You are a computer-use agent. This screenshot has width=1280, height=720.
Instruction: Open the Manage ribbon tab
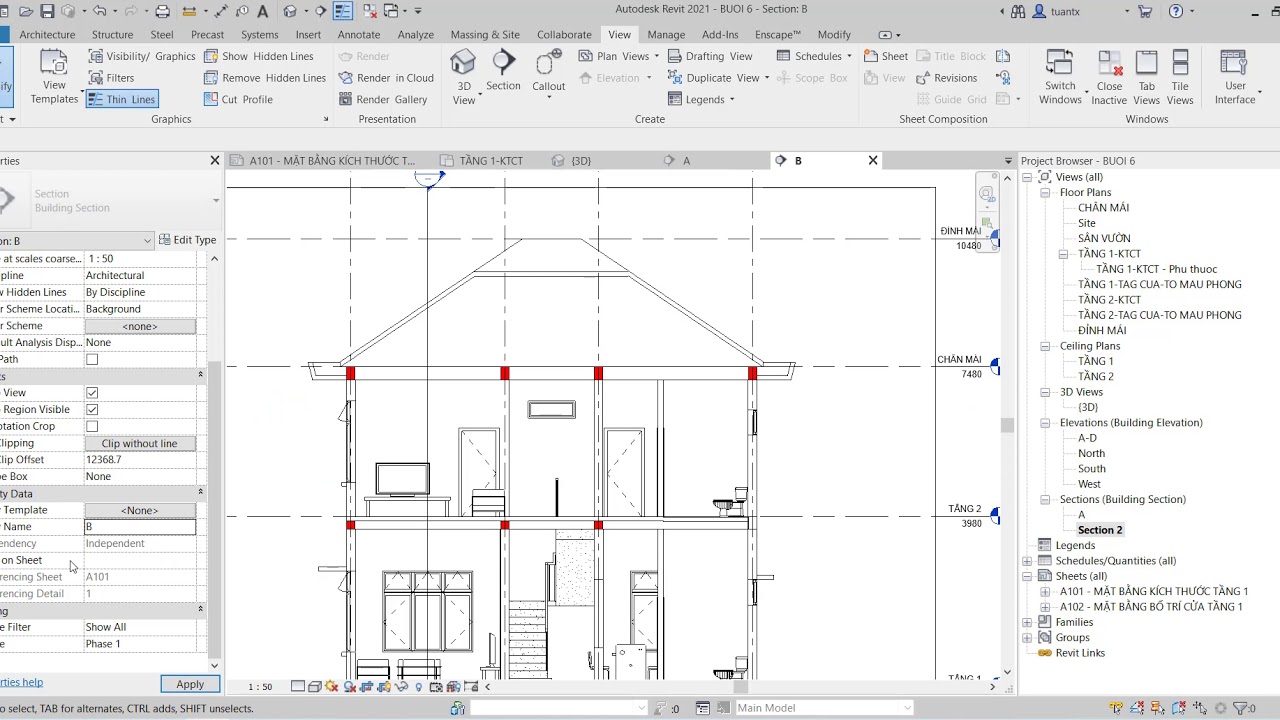pyautogui.click(x=666, y=34)
